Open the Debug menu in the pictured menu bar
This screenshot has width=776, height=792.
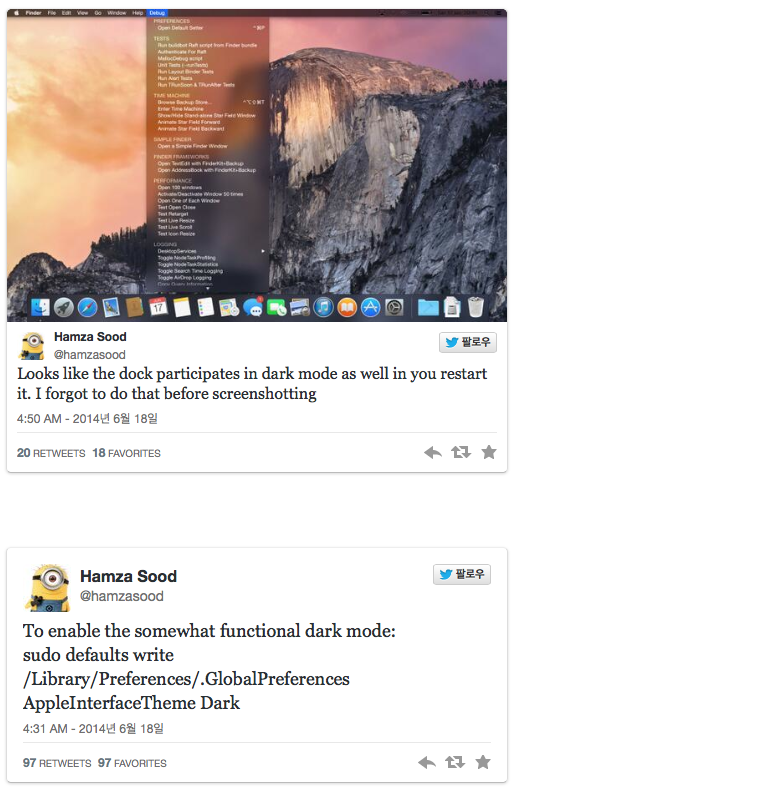tap(157, 13)
